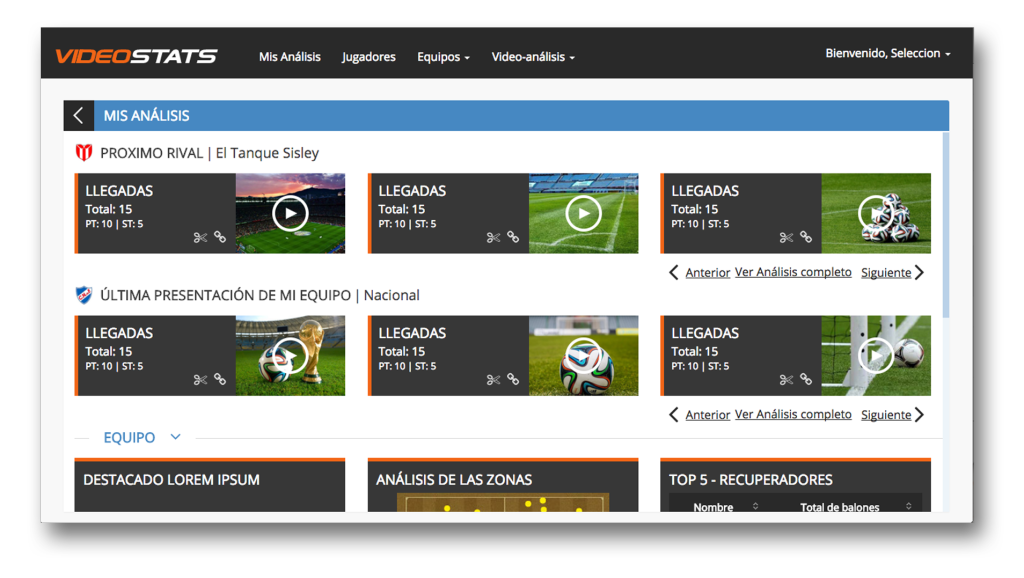Image resolution: width=1024 pixels, height=578 pixels.
Task: Open the Equipos dropdown menu
Action: [443, 57]
